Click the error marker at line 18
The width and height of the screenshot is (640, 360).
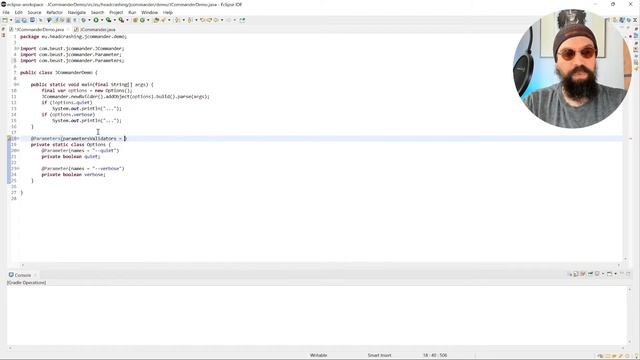[x=9, y=138]
